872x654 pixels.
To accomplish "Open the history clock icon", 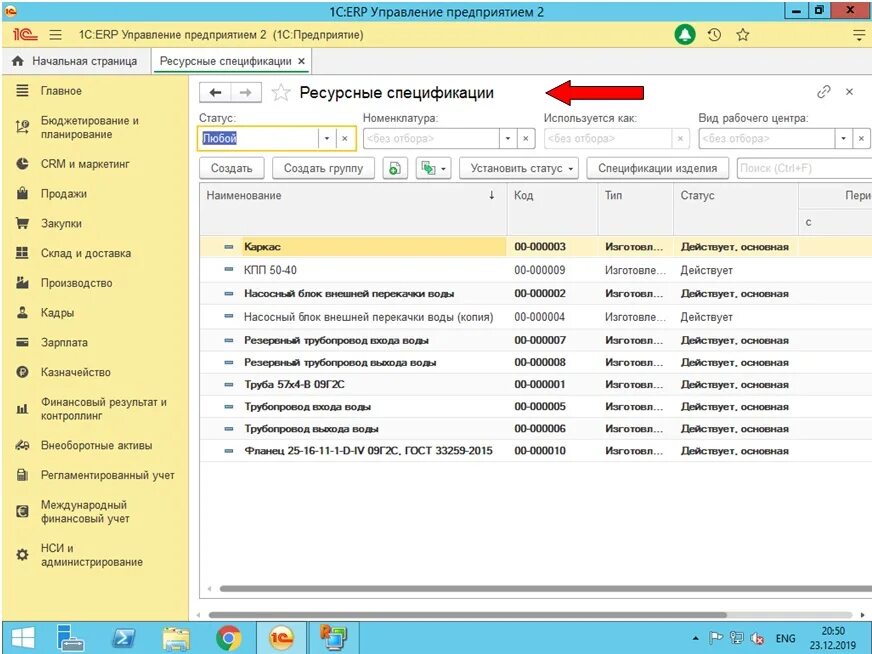I will tap(714, 35).
